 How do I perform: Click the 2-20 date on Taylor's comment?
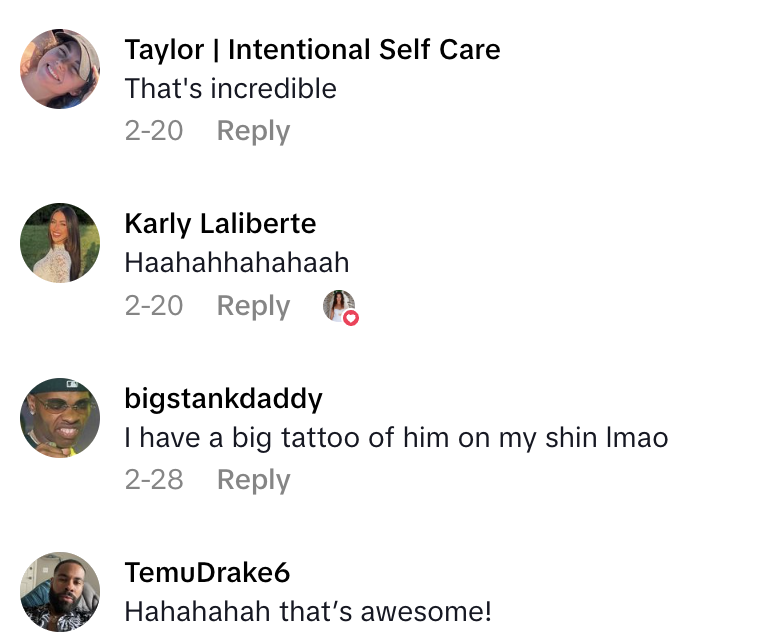(x=154, y=131)
